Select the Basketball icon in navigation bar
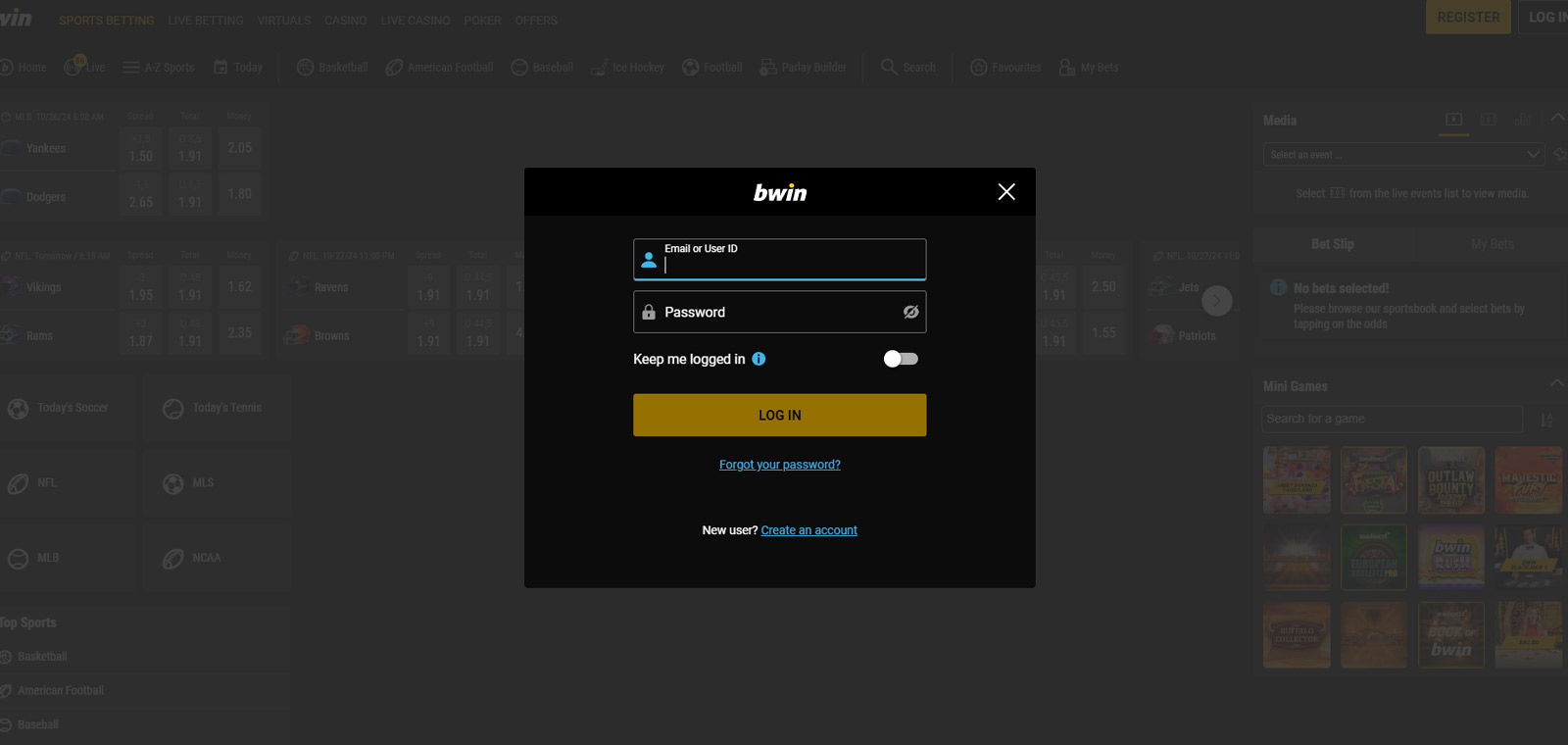 click(x=306, y=68)
